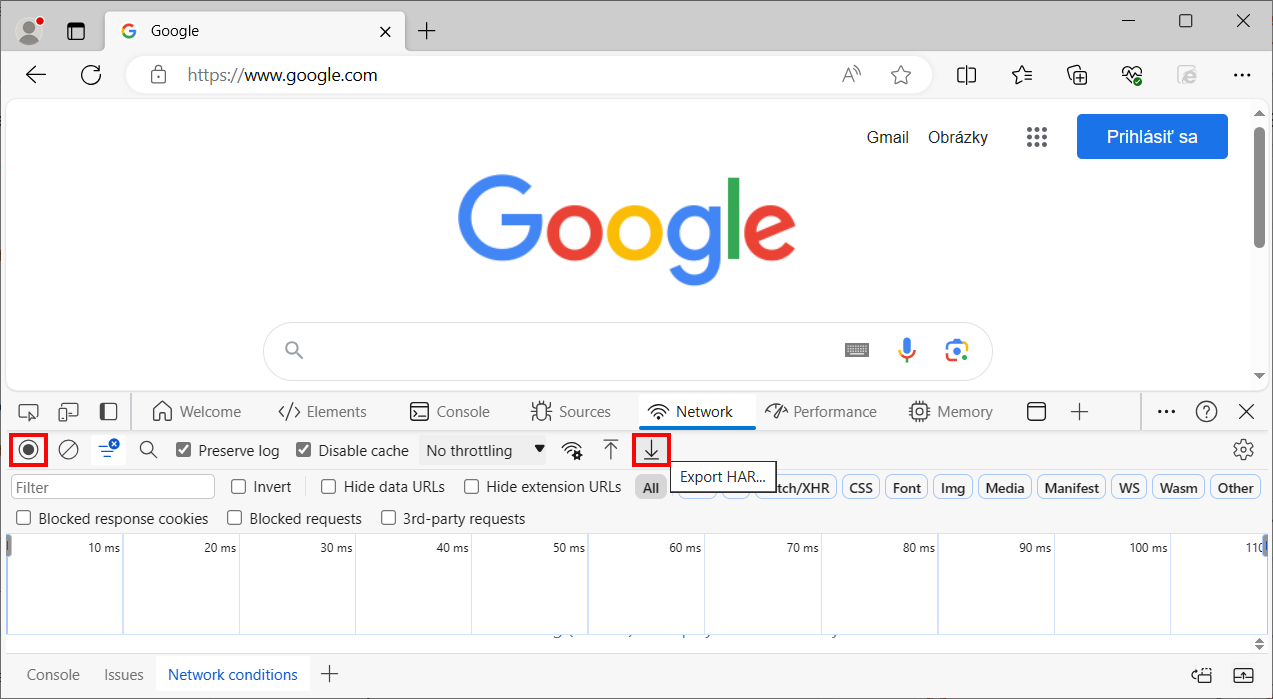This screenshot has height=699, width=1273.
Task: Export HAR with download arrow
Action: tap(651, 450)
